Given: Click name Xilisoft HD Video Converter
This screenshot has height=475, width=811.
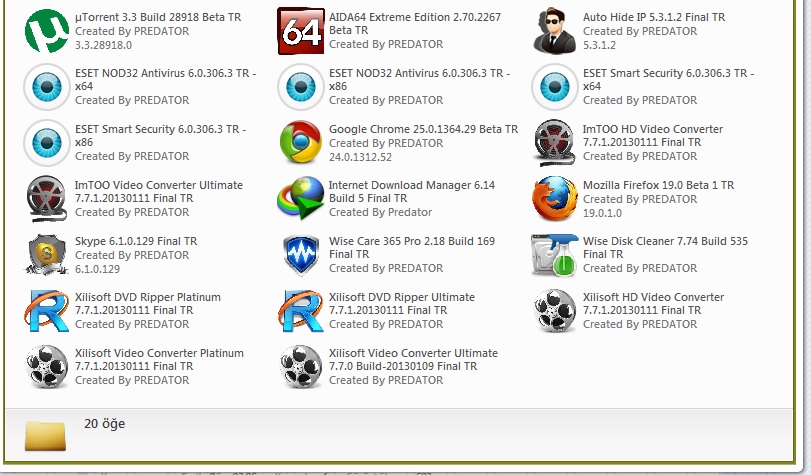Looking at the screenshot, I should [653, 297].
